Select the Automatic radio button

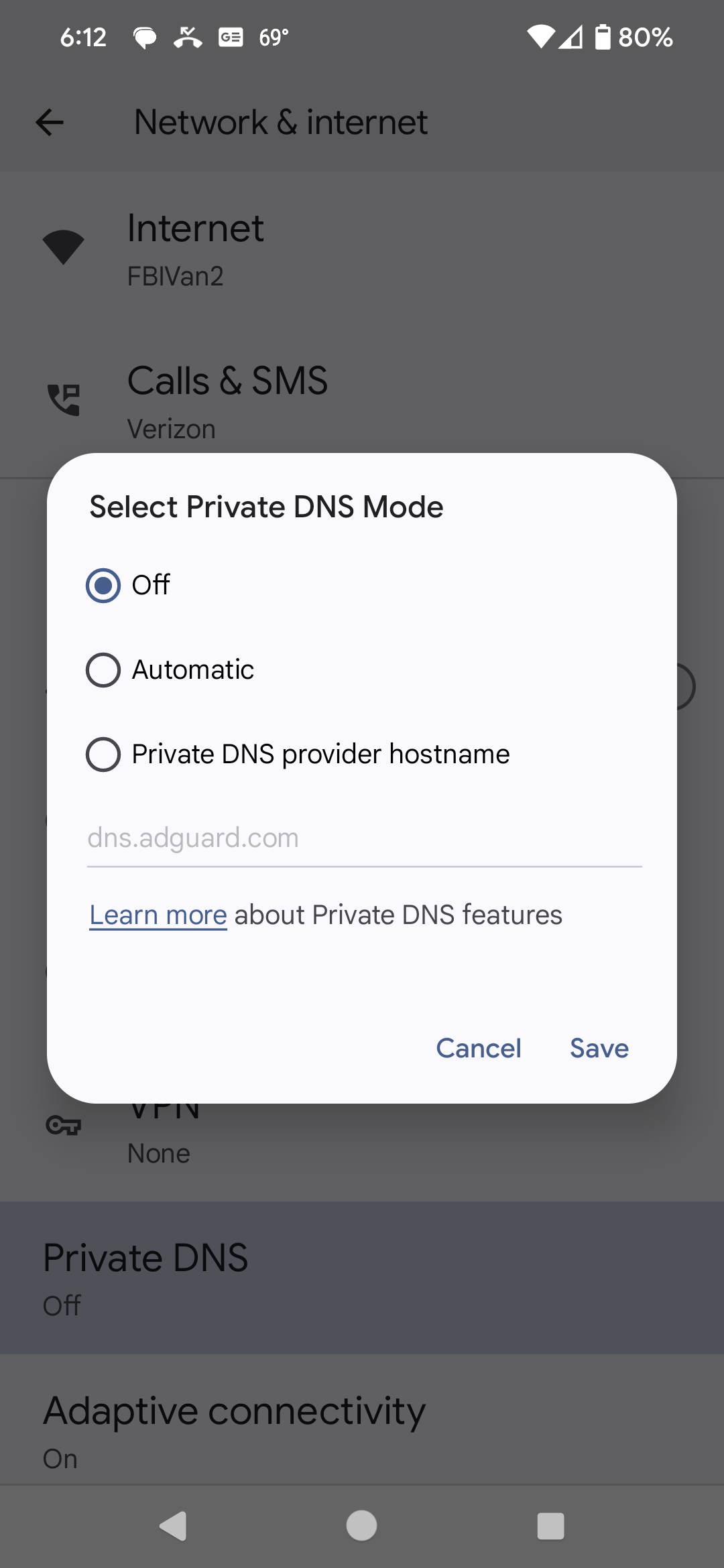click(x=103, y=670)
